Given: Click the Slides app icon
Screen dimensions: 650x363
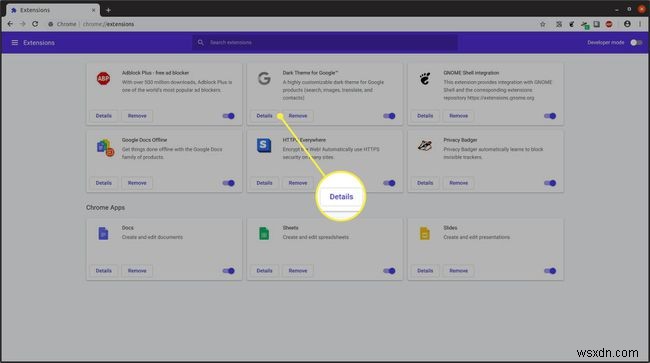Looking at the screenshot, I should tap(425, 233).
